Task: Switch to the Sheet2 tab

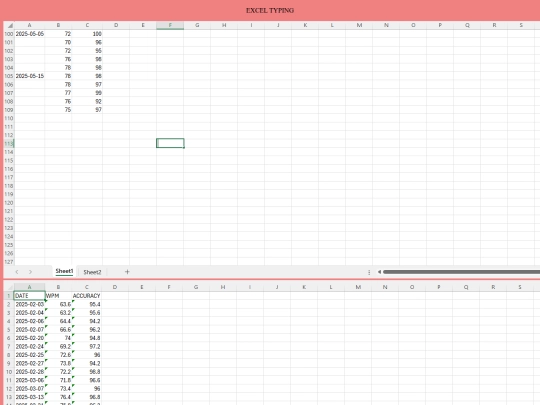Action: 92,272
